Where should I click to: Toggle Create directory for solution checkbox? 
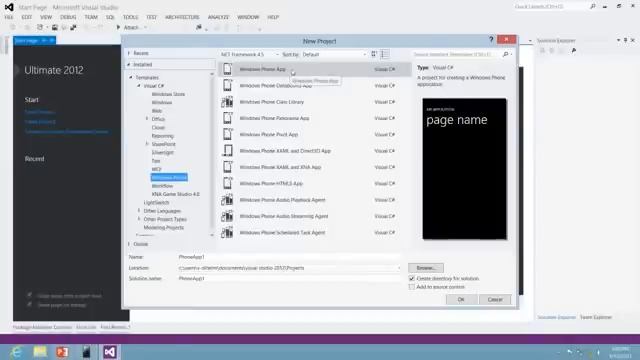[411, 278]
